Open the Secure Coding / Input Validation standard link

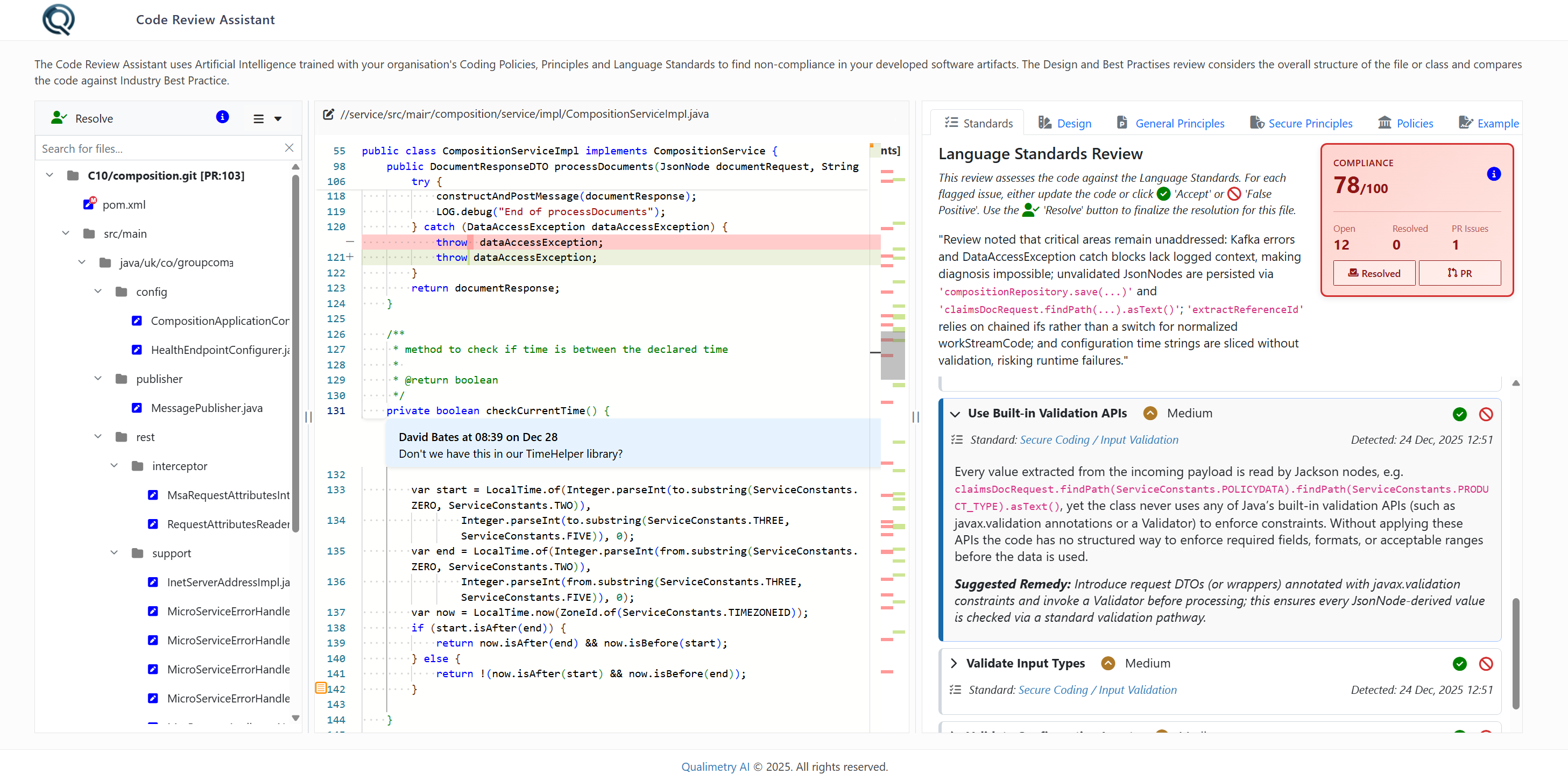1098,439
